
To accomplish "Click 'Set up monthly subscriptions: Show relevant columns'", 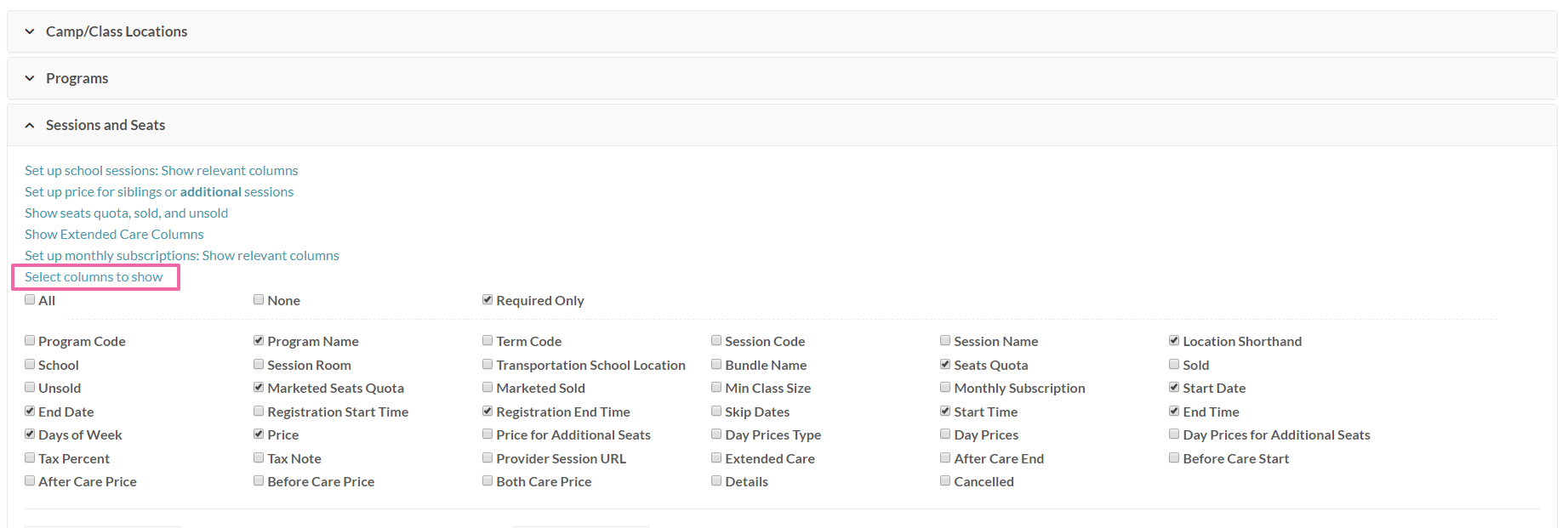I will pyautogui.click(x=181, y=255).
